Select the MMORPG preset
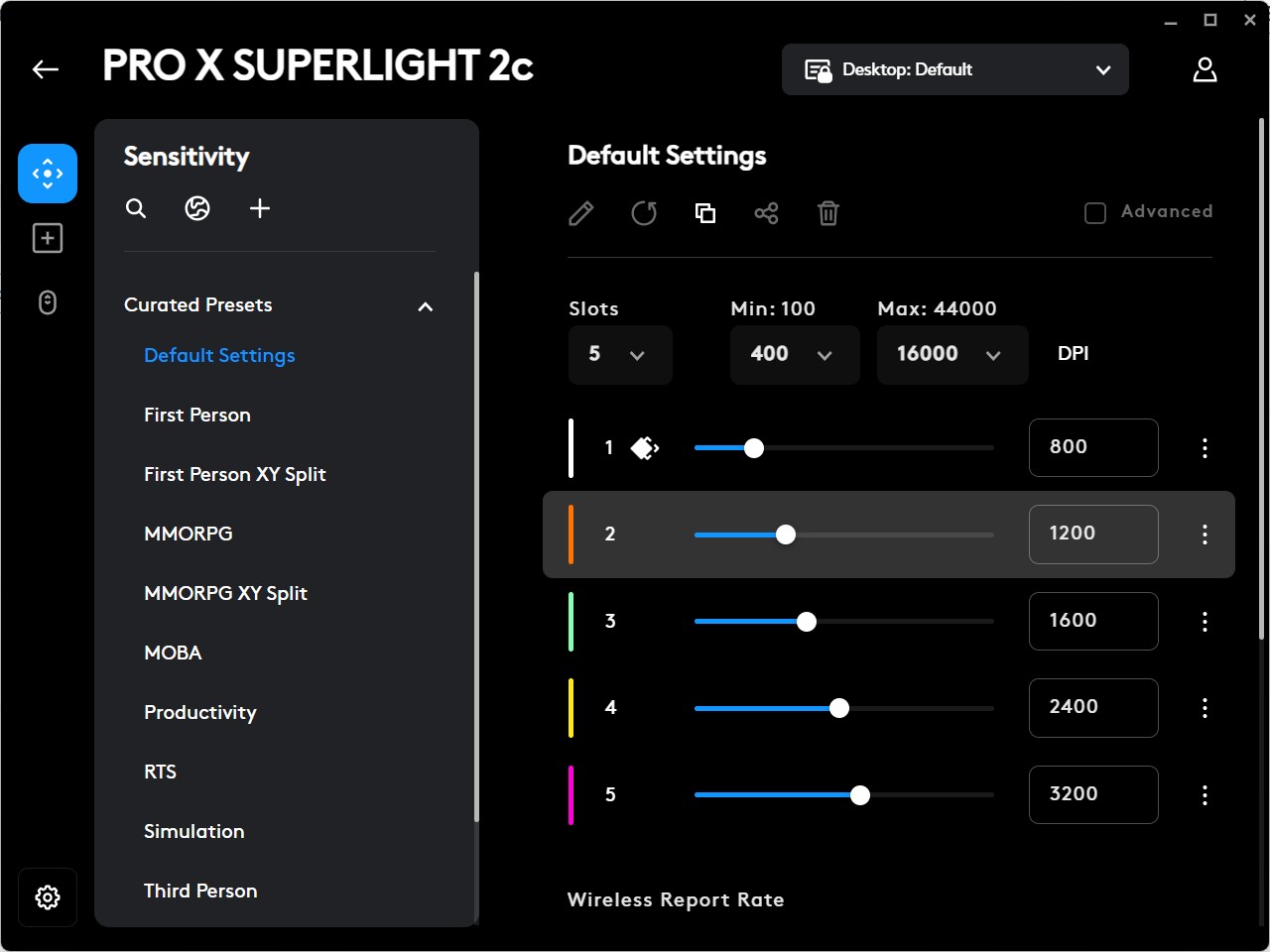The height and width of the screenshot is (952, 1270). click(x=189, y=534)
